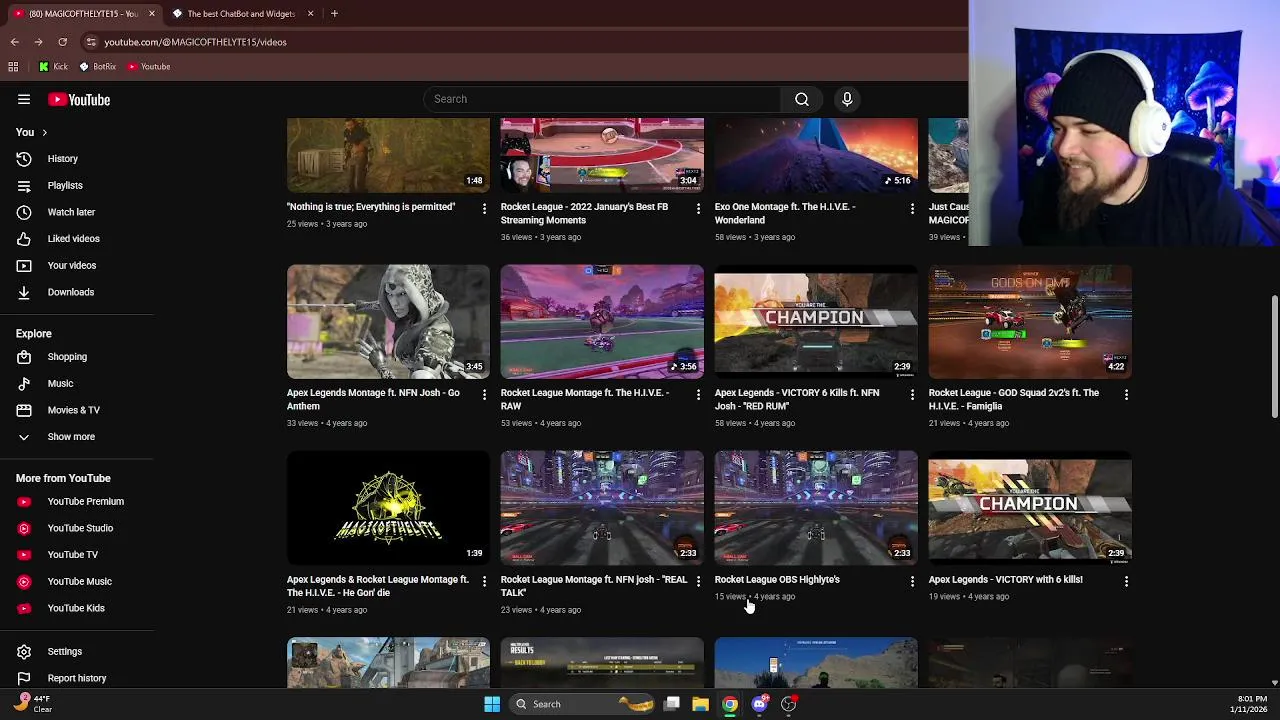The width and height of the screenshot is (1280, 720).
Task: Click the address bar URL
Action: pyautogui.click(x=195, y=42)
